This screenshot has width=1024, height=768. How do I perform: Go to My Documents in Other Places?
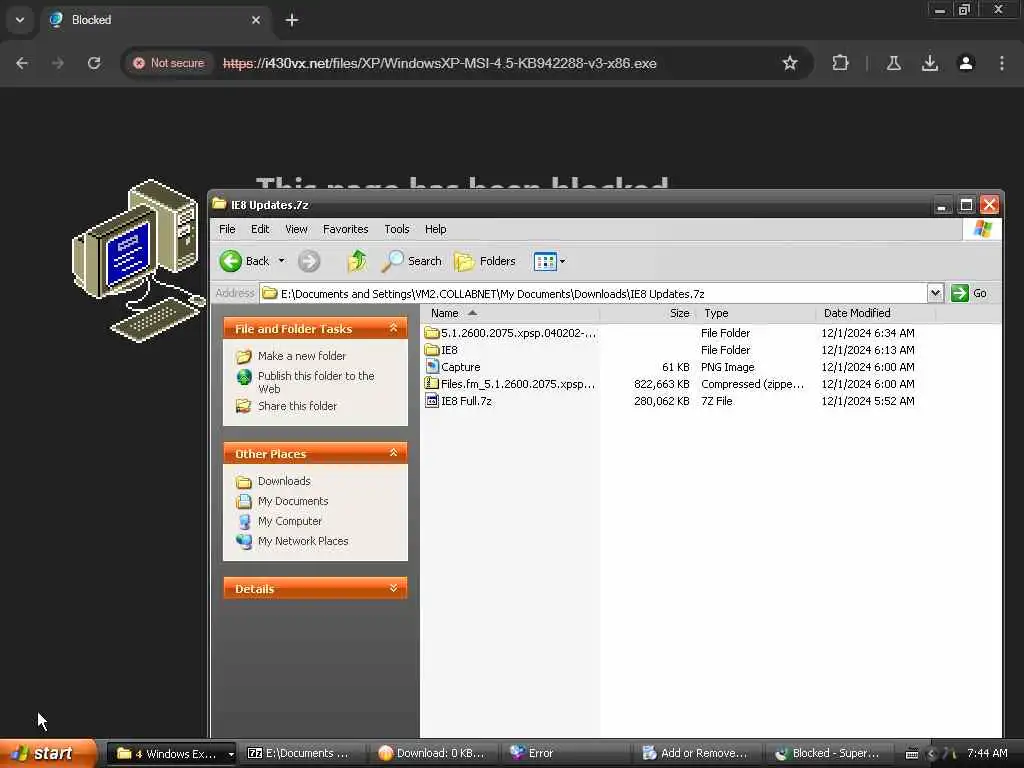pyautogui.click(x=293, y=502)
